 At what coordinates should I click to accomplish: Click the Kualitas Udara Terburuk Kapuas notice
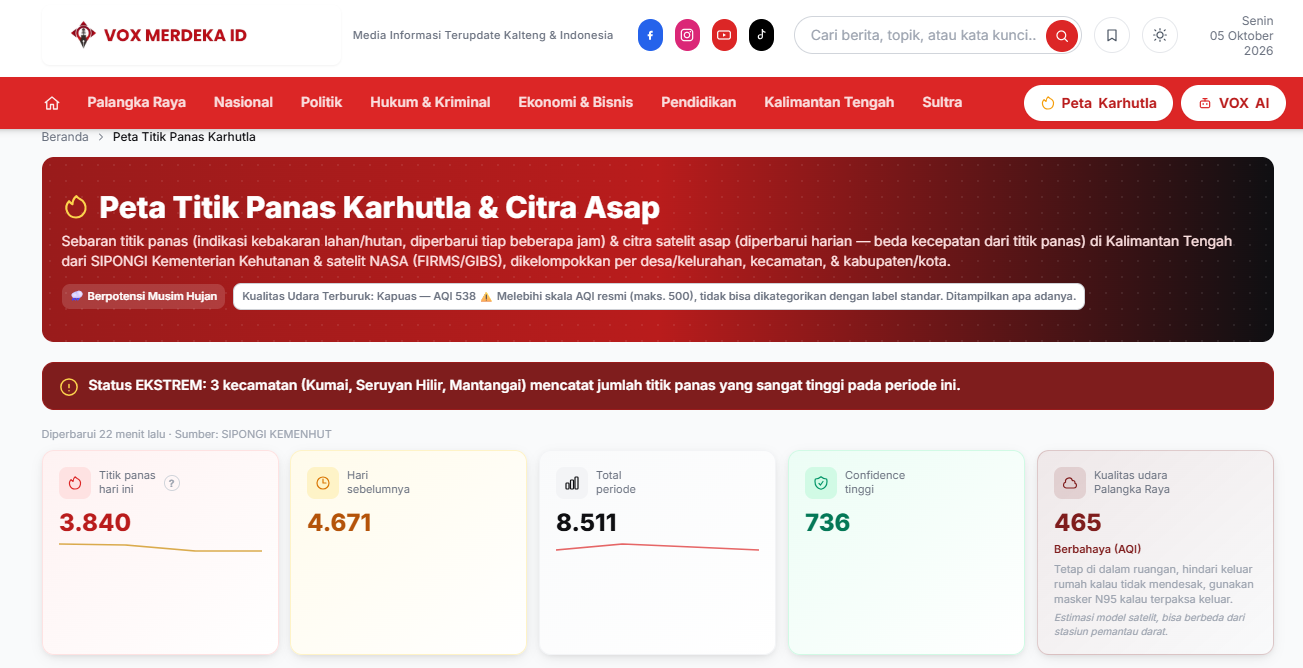[x=659, y=297]
